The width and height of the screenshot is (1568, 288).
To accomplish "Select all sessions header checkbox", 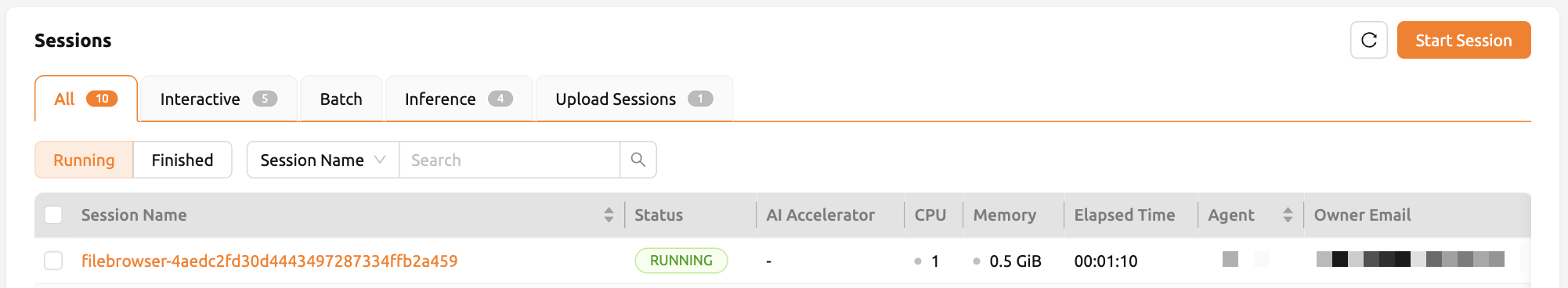I will (53, 215).
